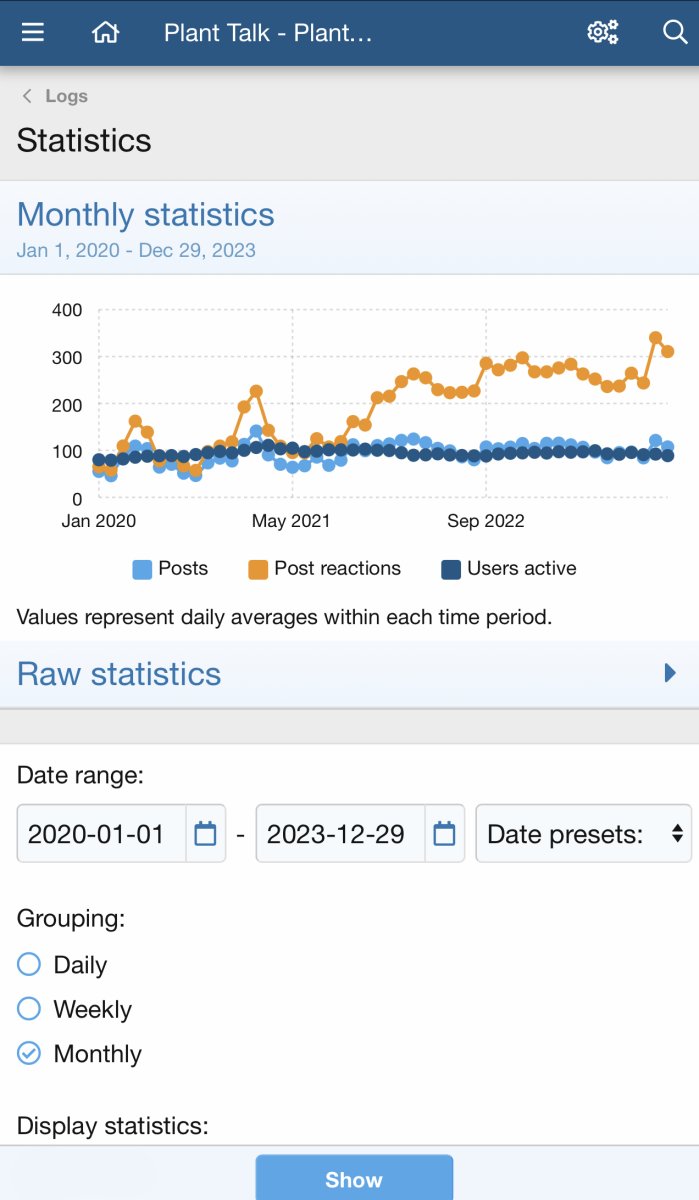Click the Monthly statistics heading

[x=145, y=214]
